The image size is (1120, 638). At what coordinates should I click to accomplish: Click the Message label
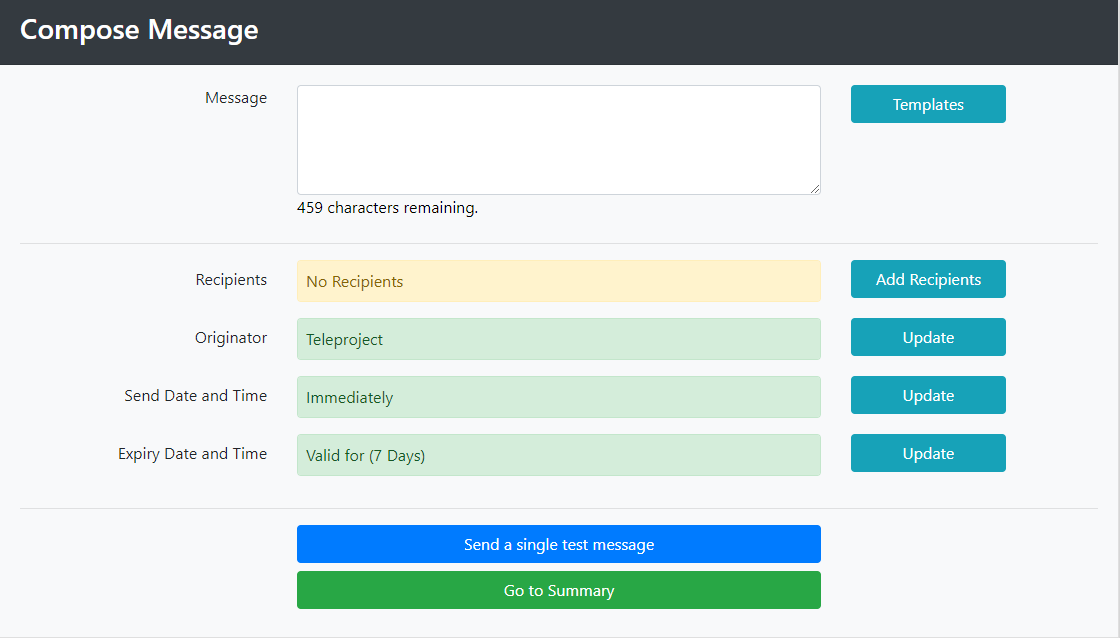[236, 98]
